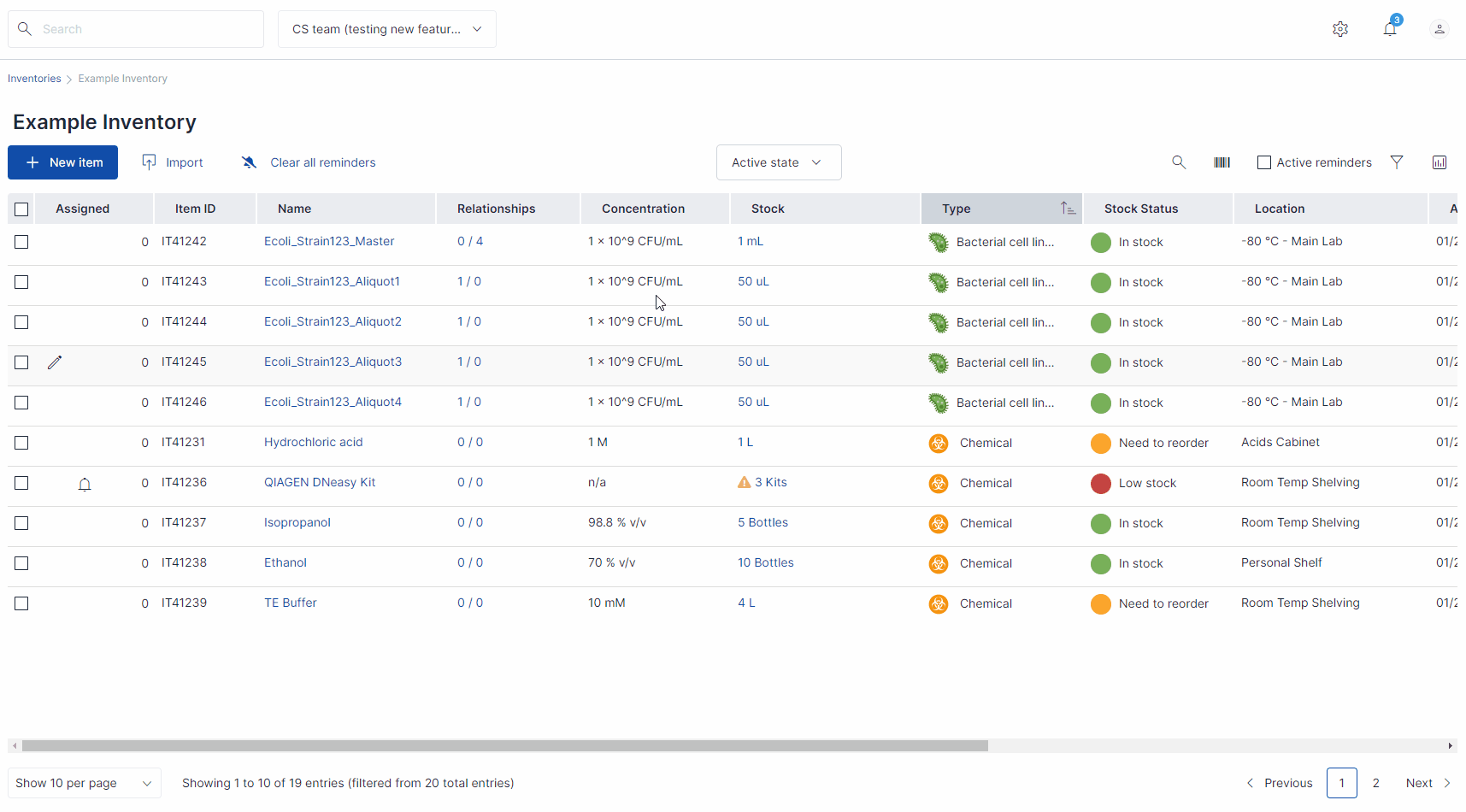
Task: Tick the select-all checkbox in table header
Action: tap(22, 209)
